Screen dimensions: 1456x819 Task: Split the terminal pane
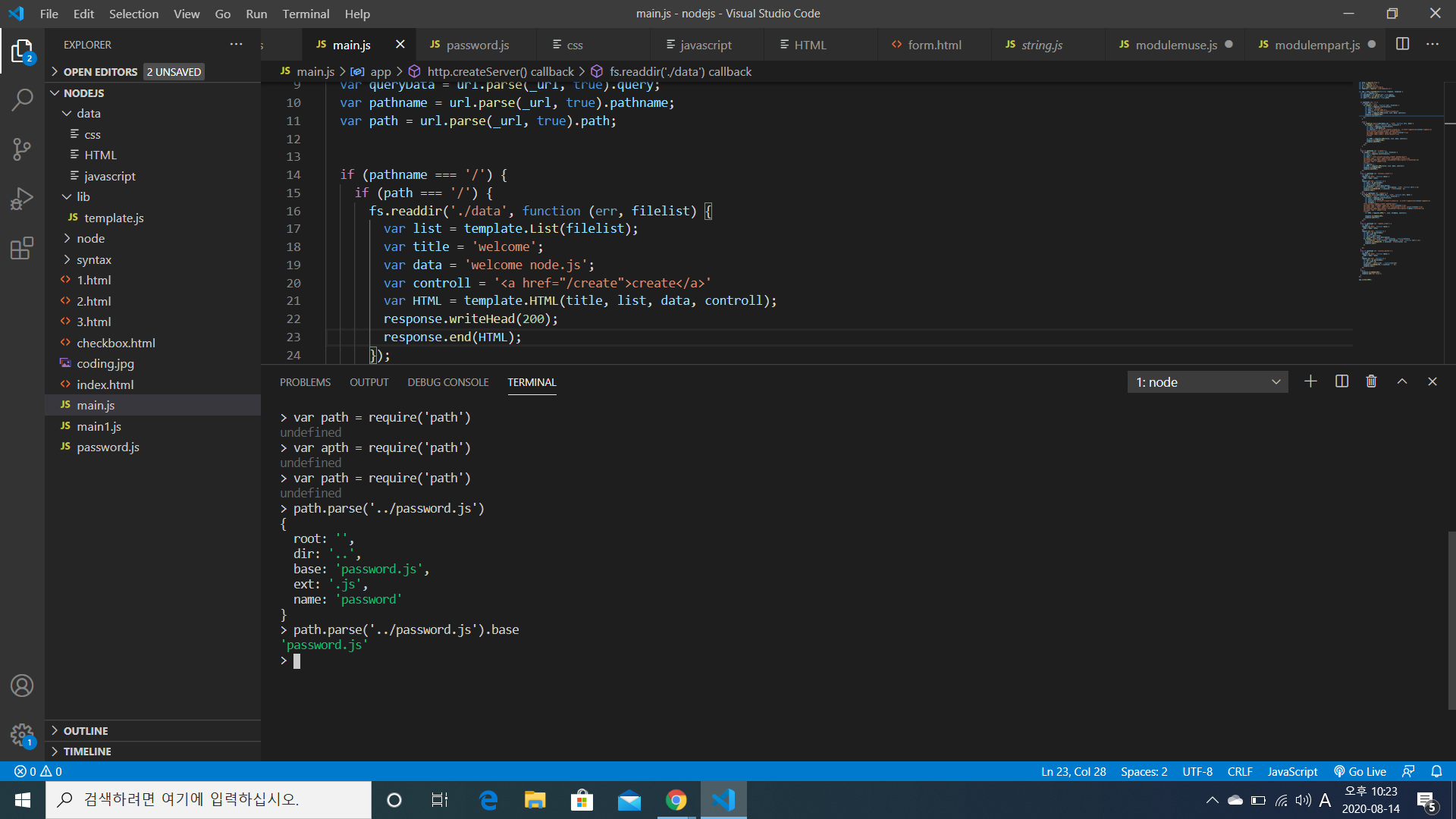point(1341,381)
